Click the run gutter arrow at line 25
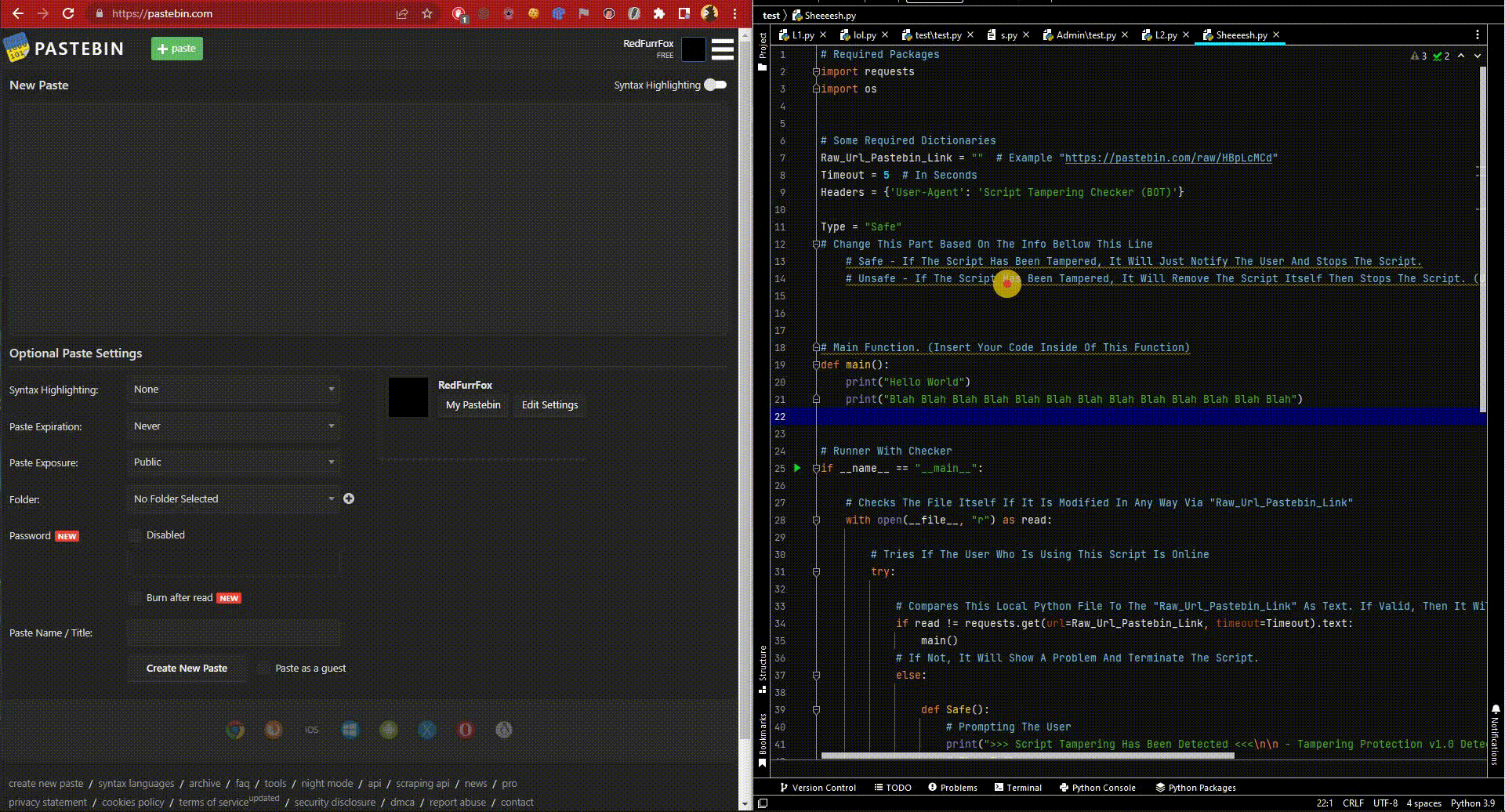 click(797, 468)
